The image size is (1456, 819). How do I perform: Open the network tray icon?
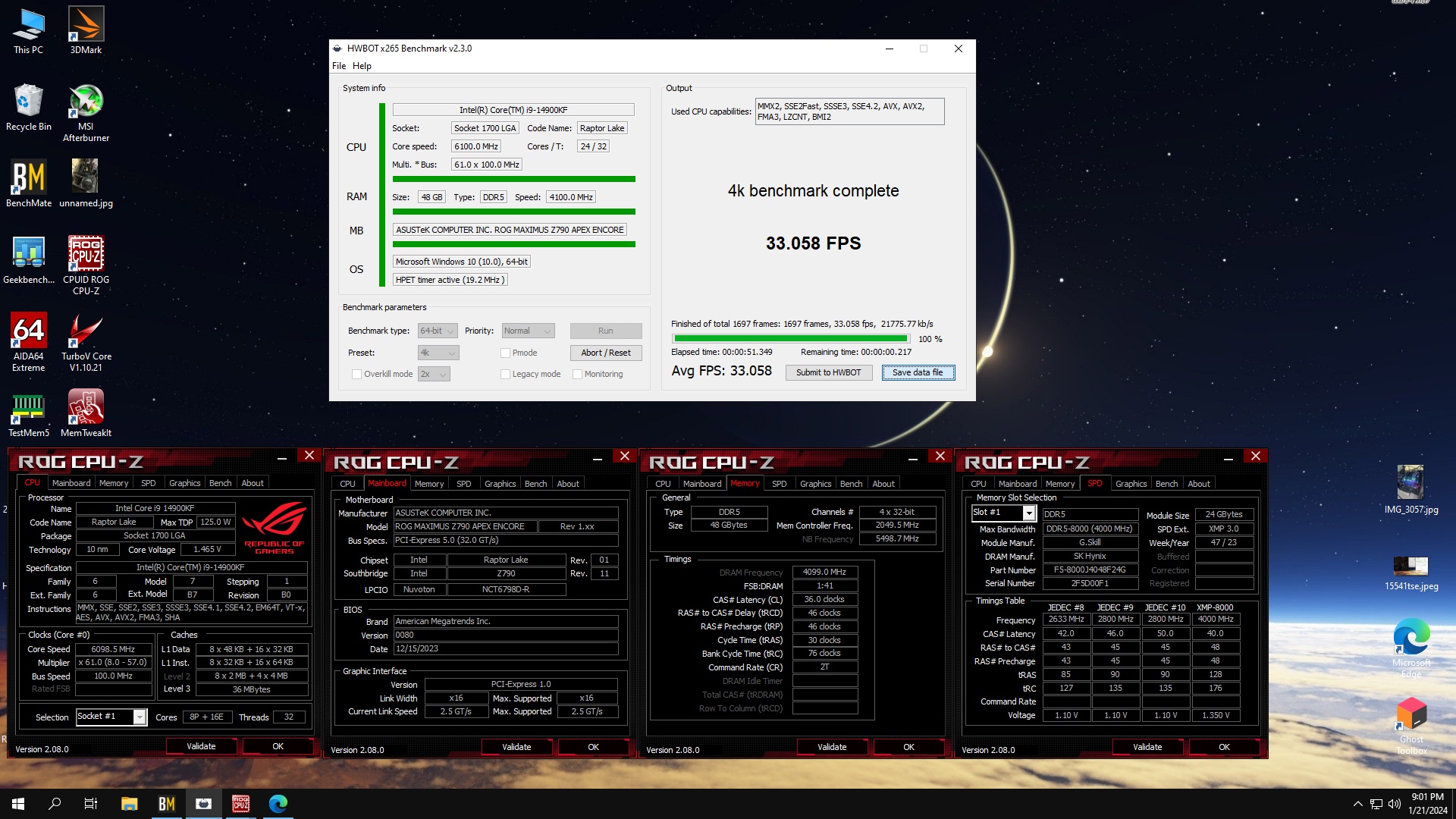1376,804
